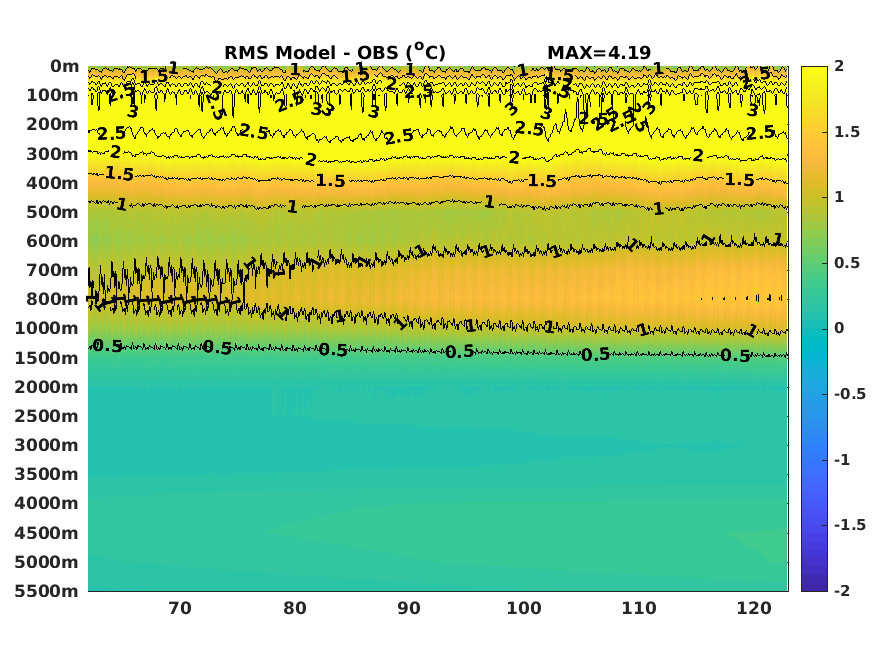Click the plot title 'RMS Model - OBS (°C)'
875x656 pixels.
point(335,52)
